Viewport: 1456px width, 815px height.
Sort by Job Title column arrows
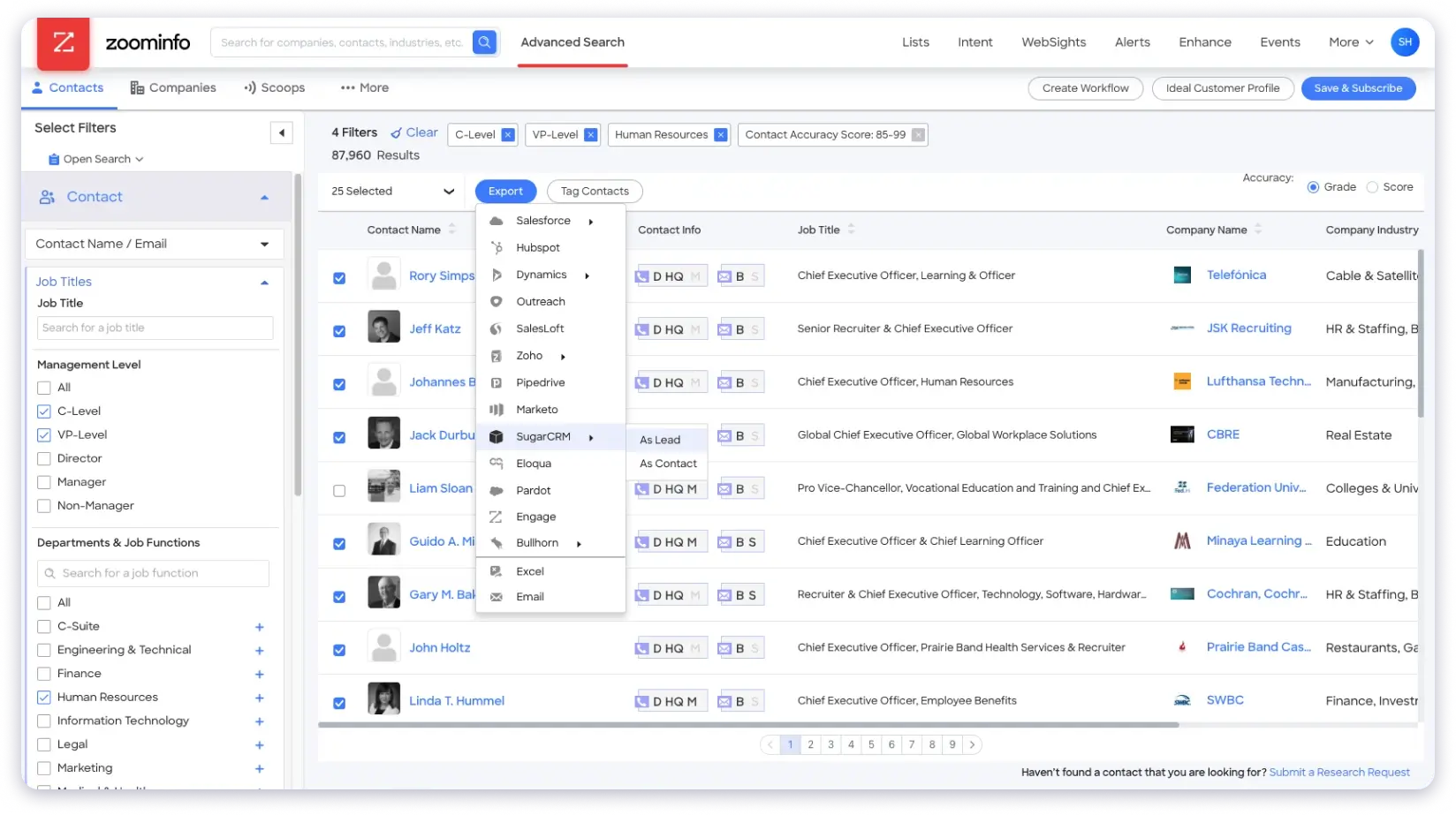pos(851,230)
